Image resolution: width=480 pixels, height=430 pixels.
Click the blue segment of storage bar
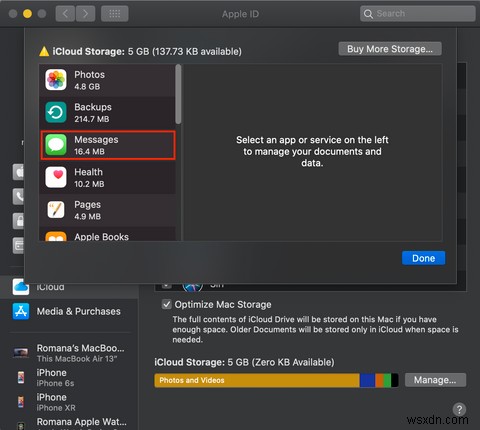[x=368, y=380]
